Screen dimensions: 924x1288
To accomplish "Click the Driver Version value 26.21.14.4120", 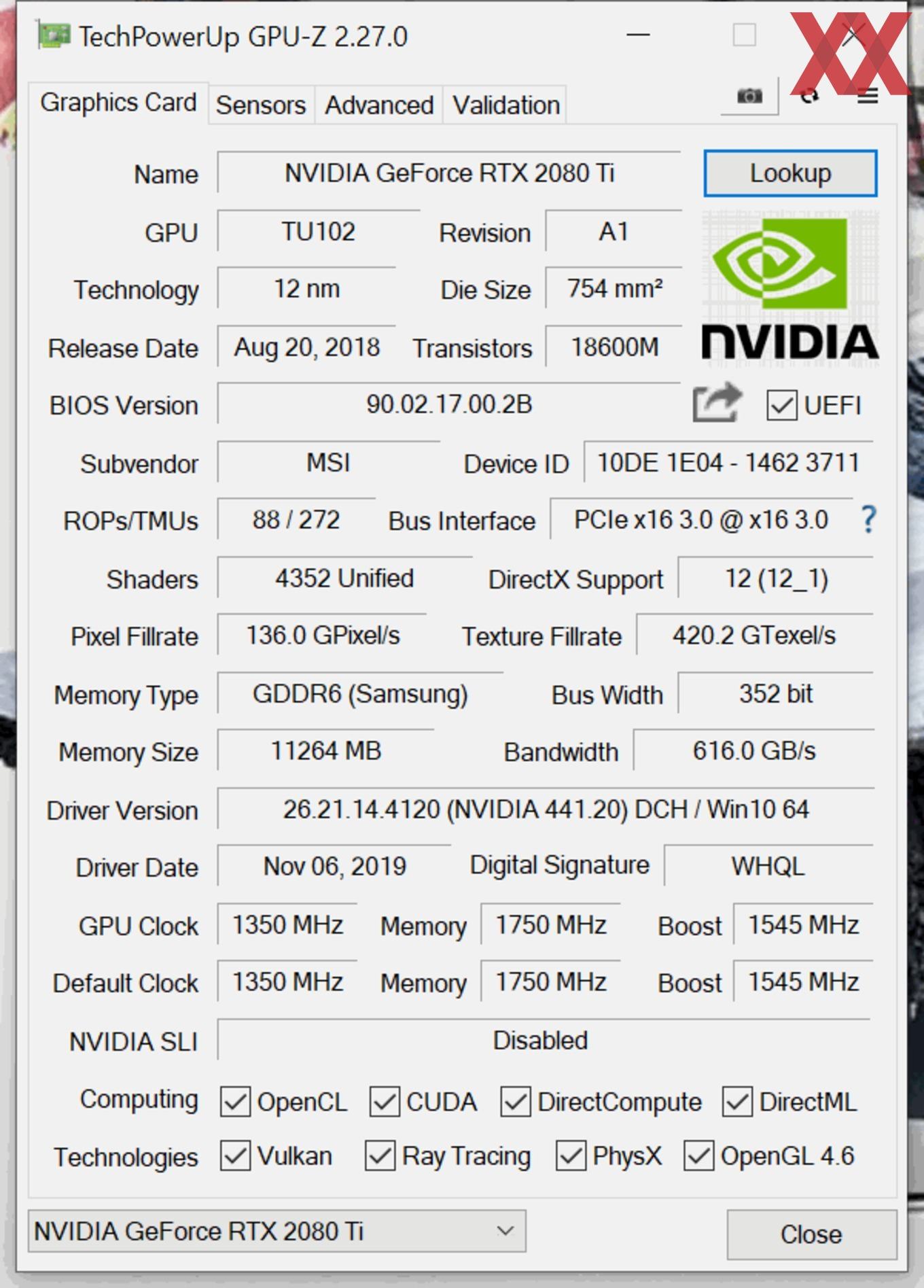I will 546,809.
